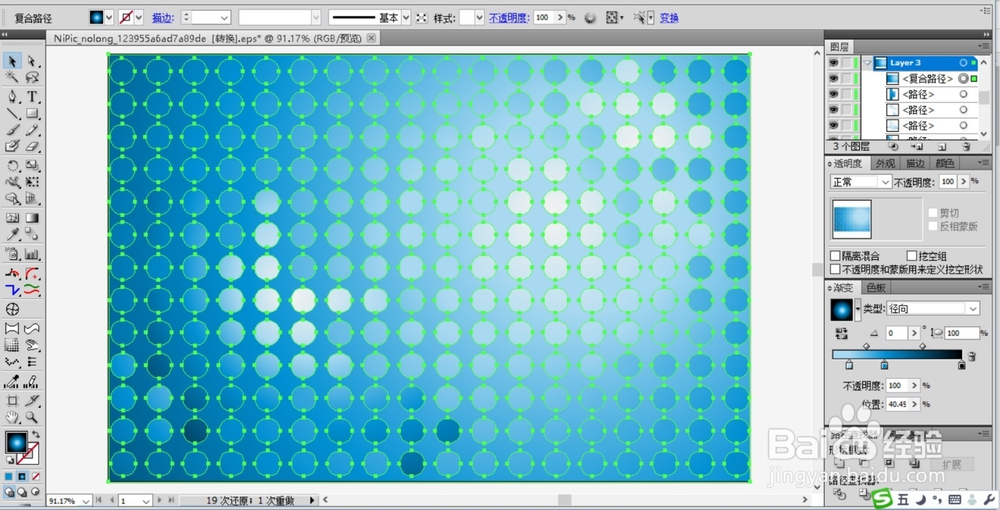Select the Direct Selection tool (white arrow)
Screen dimensions: 1000x510
32,61
